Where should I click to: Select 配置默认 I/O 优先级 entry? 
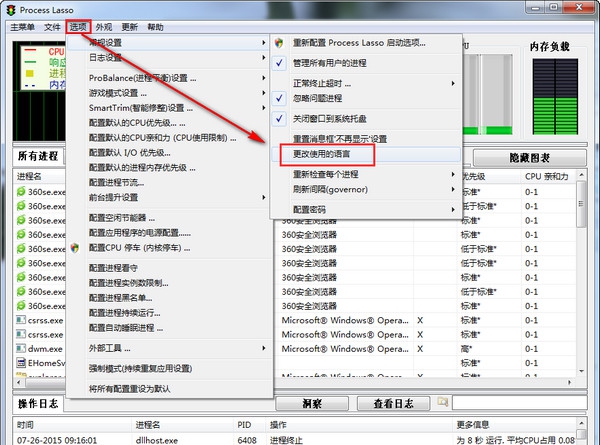coord(168,153)
